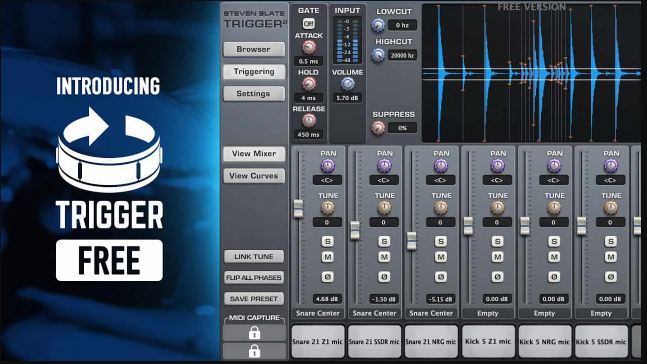This screenshot has width=647, height=364.
Task: Click the Save Preset button
Action: click(254, 298)
